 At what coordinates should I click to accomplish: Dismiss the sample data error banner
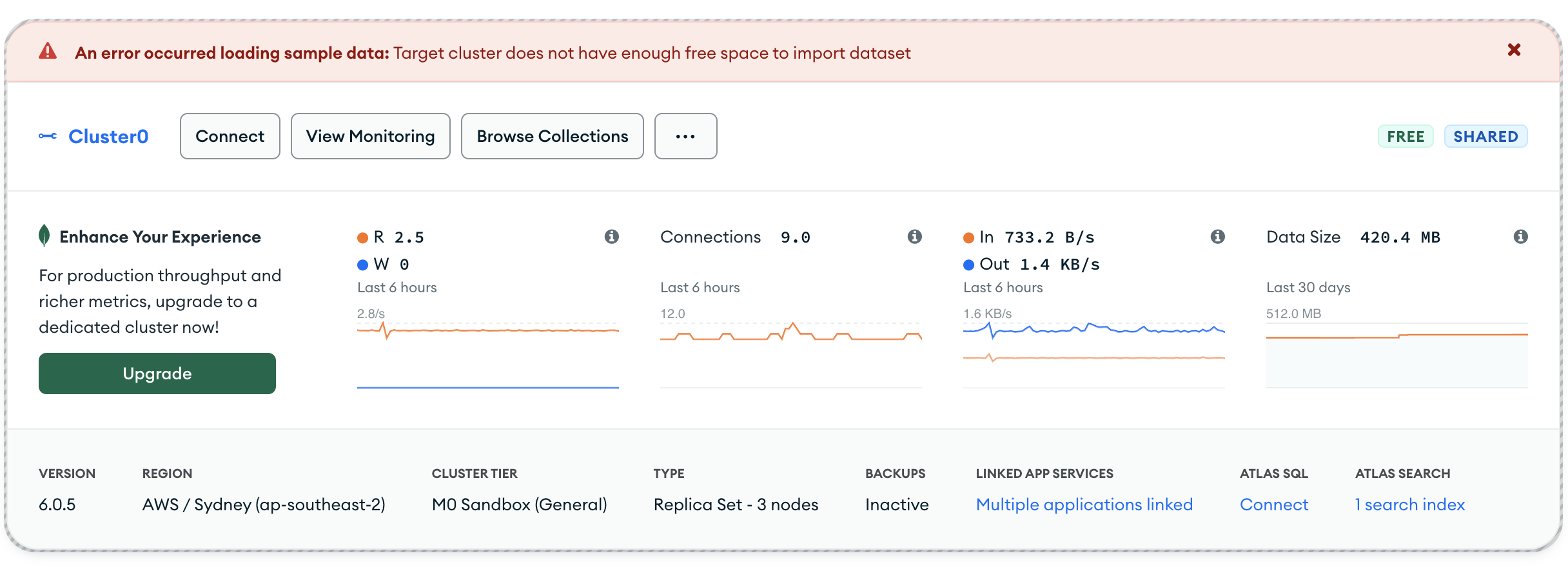pos(1514,50)
